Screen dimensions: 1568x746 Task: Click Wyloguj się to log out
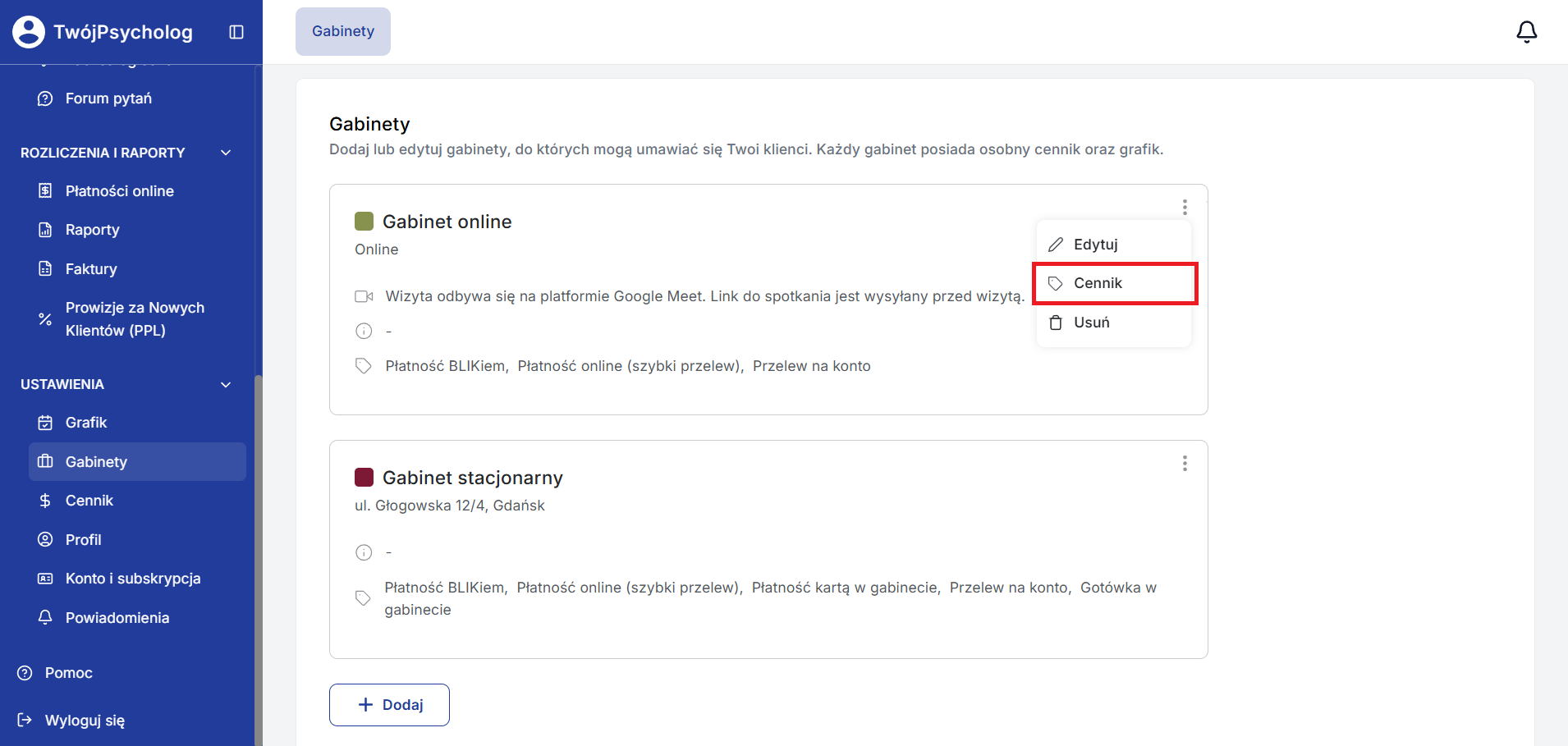[x=85, y=721]
